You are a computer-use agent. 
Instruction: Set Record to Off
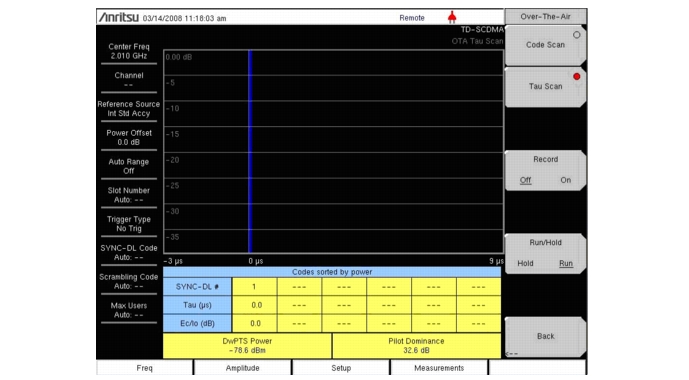pos(525,180)
